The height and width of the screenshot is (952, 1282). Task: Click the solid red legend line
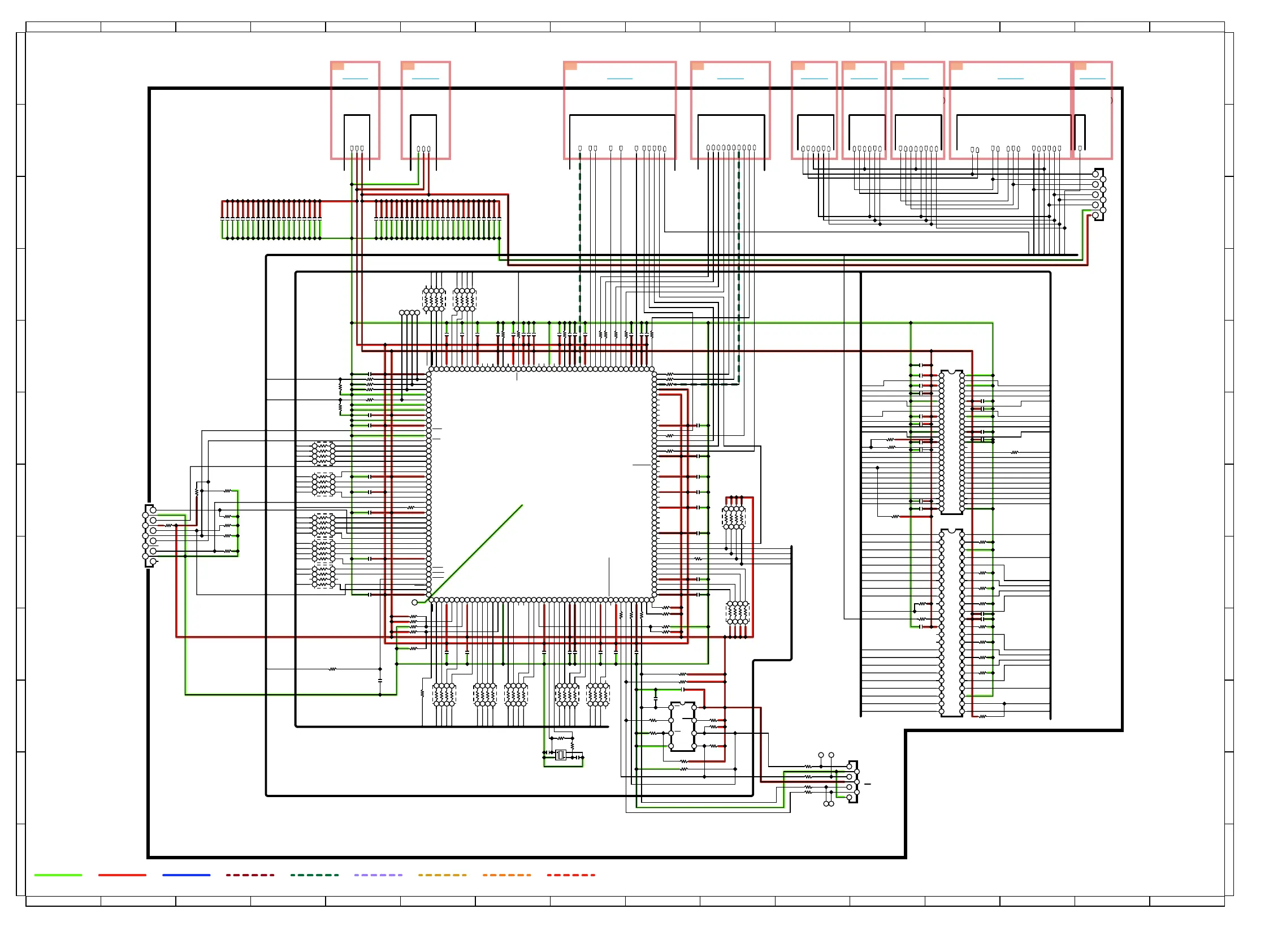pos(122,875)
